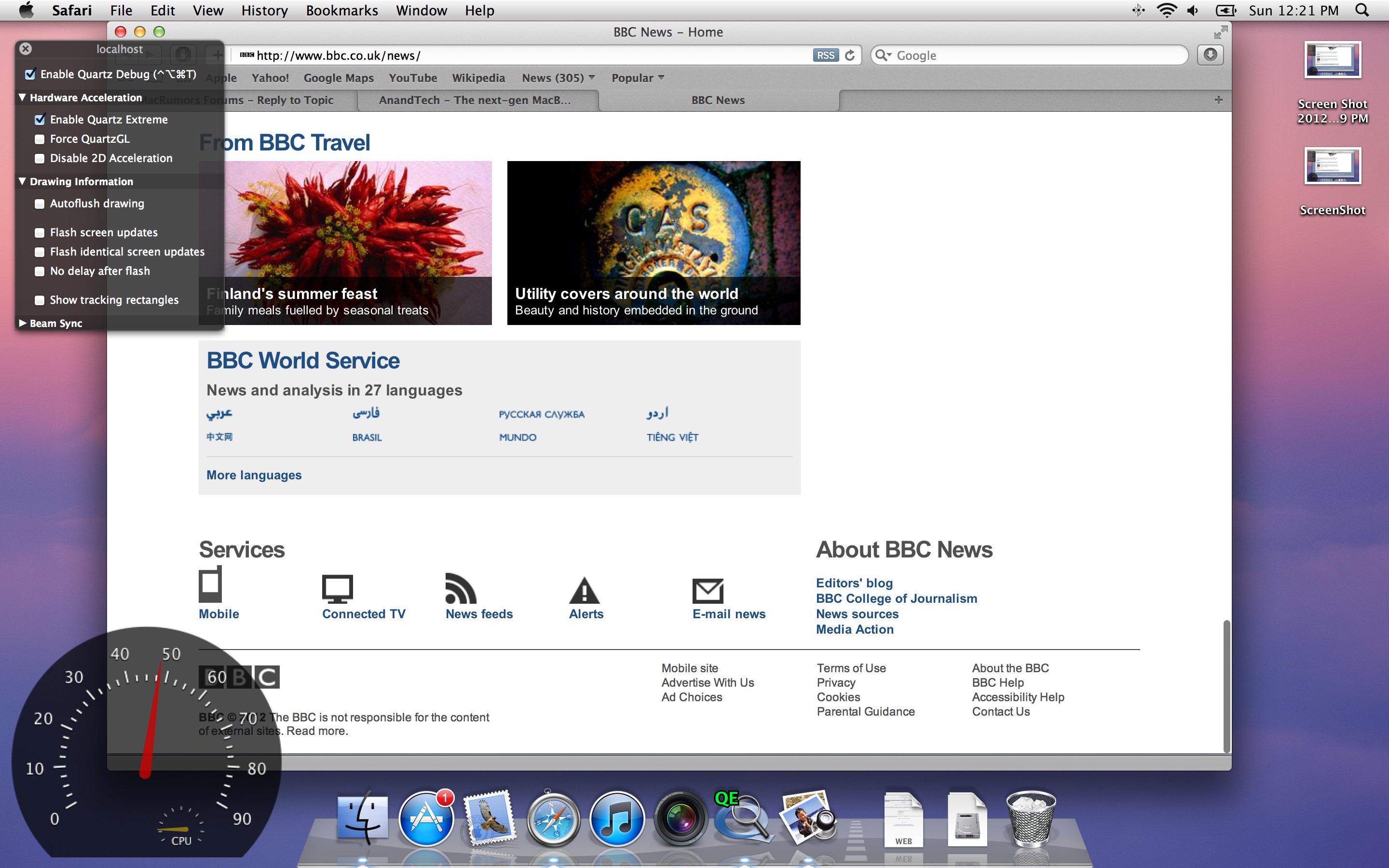Open the Bookmarks menu
The image size is (1389, 868).
pyautogui.click(x=341, y=10)
